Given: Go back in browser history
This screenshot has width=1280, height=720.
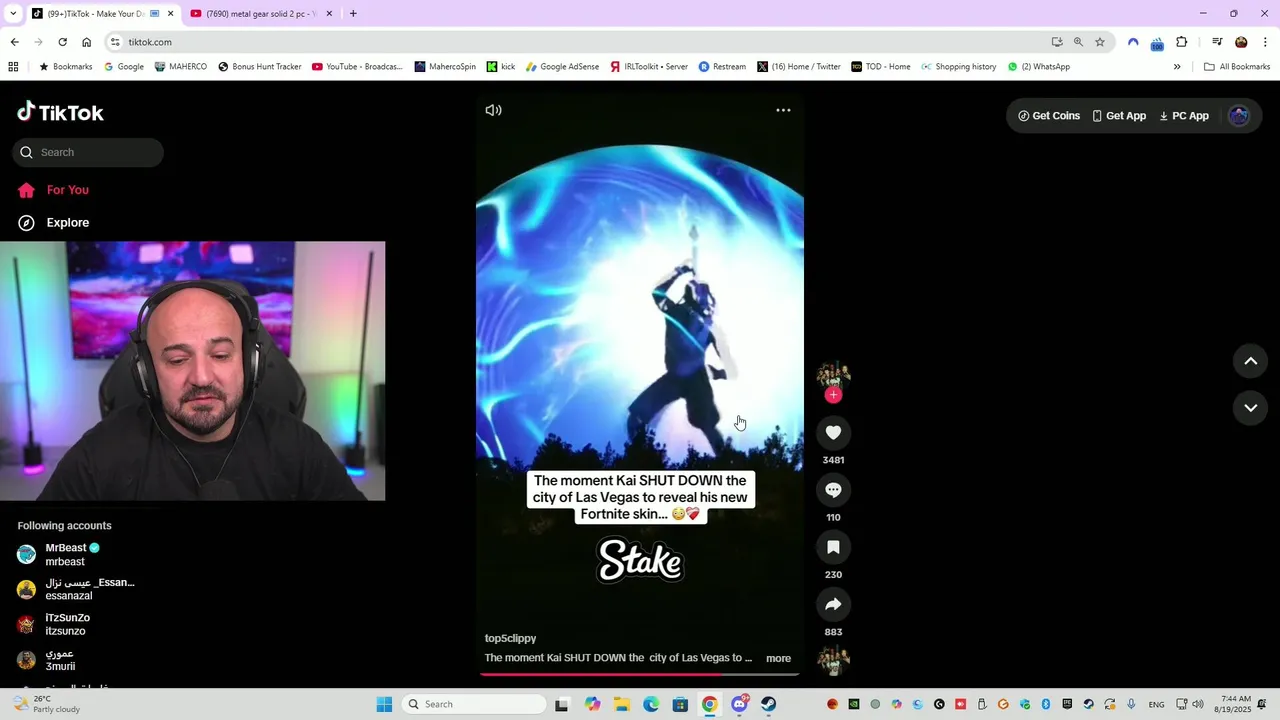Looking at the screenshot, I should point(14,42).
